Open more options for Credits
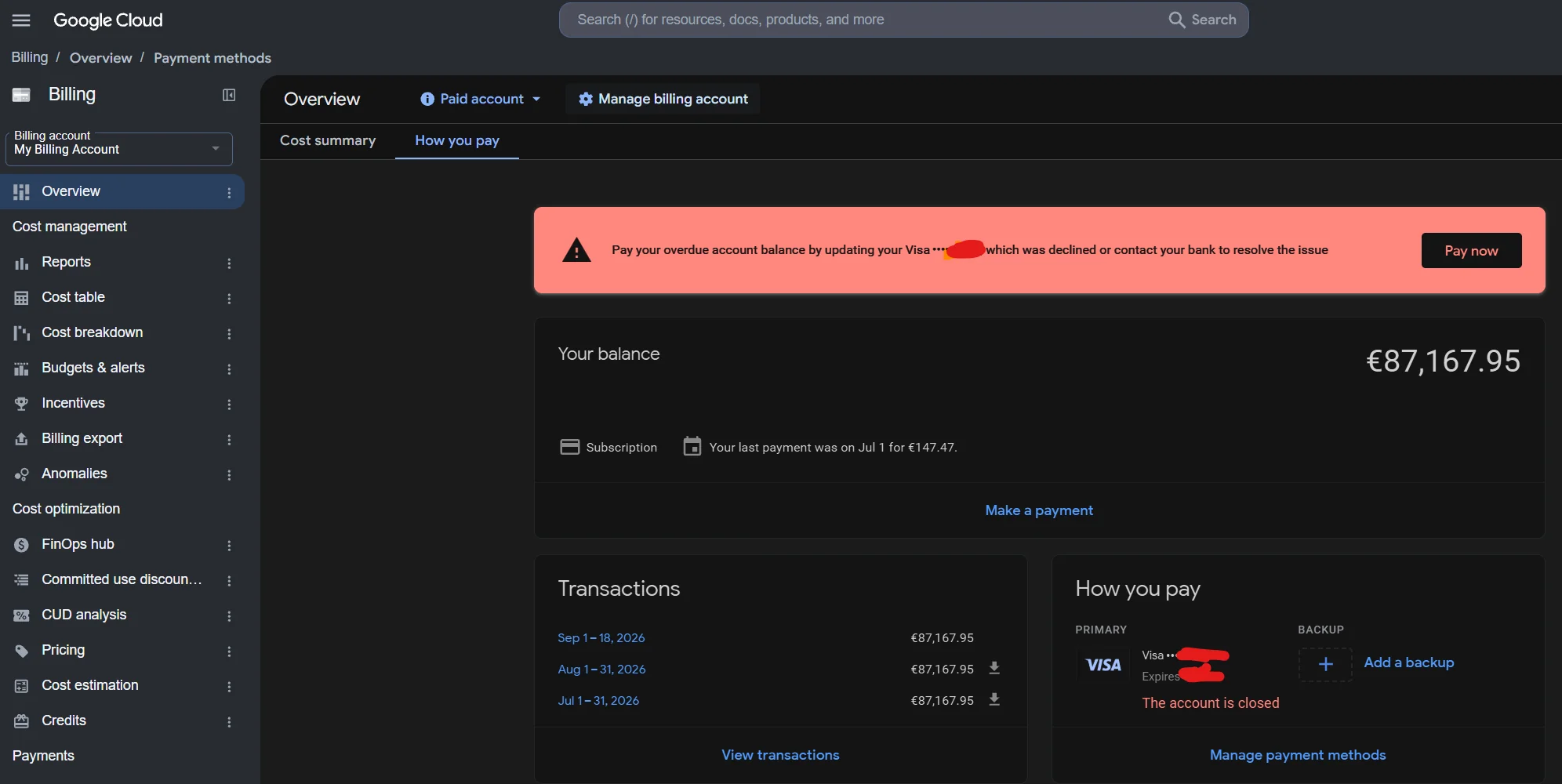 click(x=229, y=722)
